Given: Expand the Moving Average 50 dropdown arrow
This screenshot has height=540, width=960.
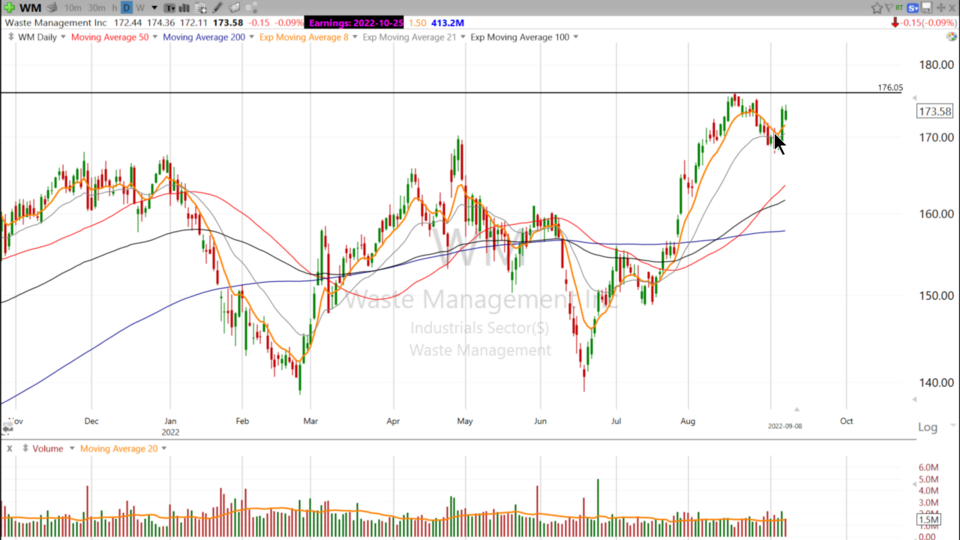Looking at the screenshot, I should pos(155,37).
